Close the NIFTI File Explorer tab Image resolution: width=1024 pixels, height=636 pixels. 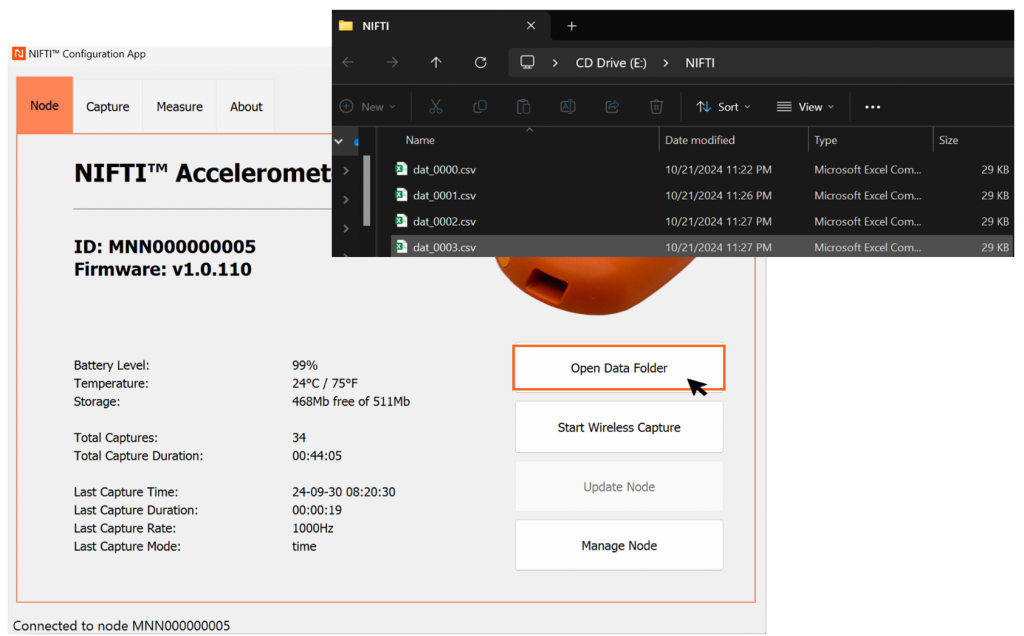pyautogui.click(x=531, y=25)
